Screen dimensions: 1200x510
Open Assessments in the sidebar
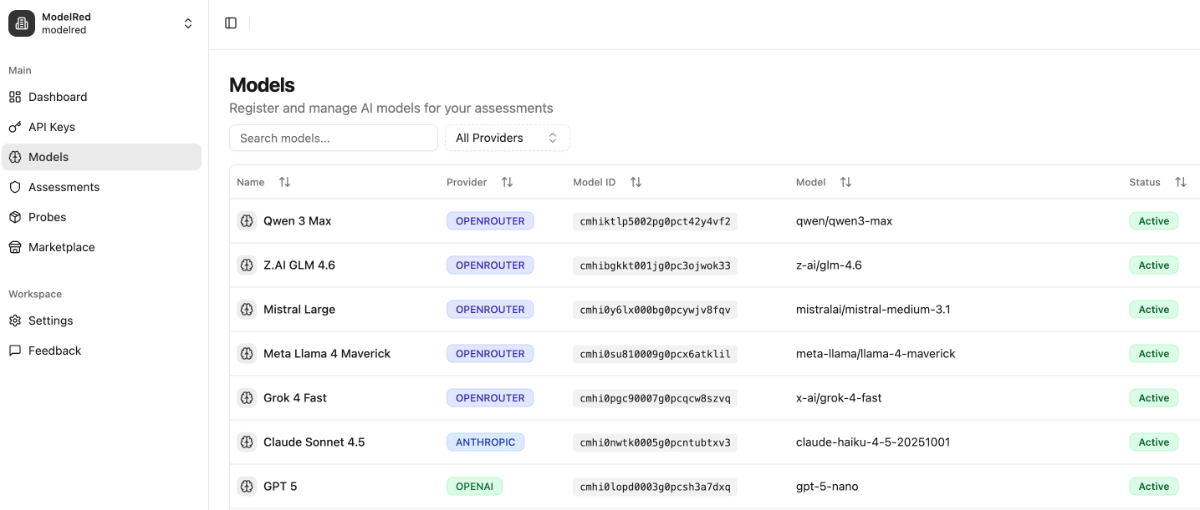tap(63, 187)
